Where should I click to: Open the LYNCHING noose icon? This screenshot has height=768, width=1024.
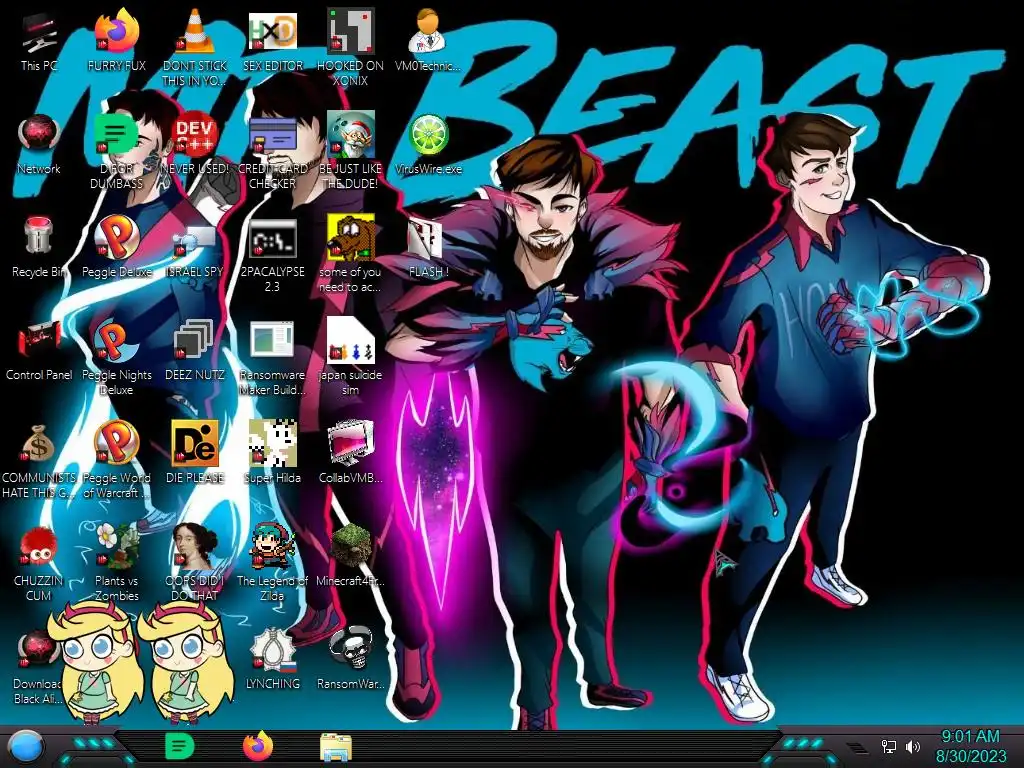tap(272, 649)
